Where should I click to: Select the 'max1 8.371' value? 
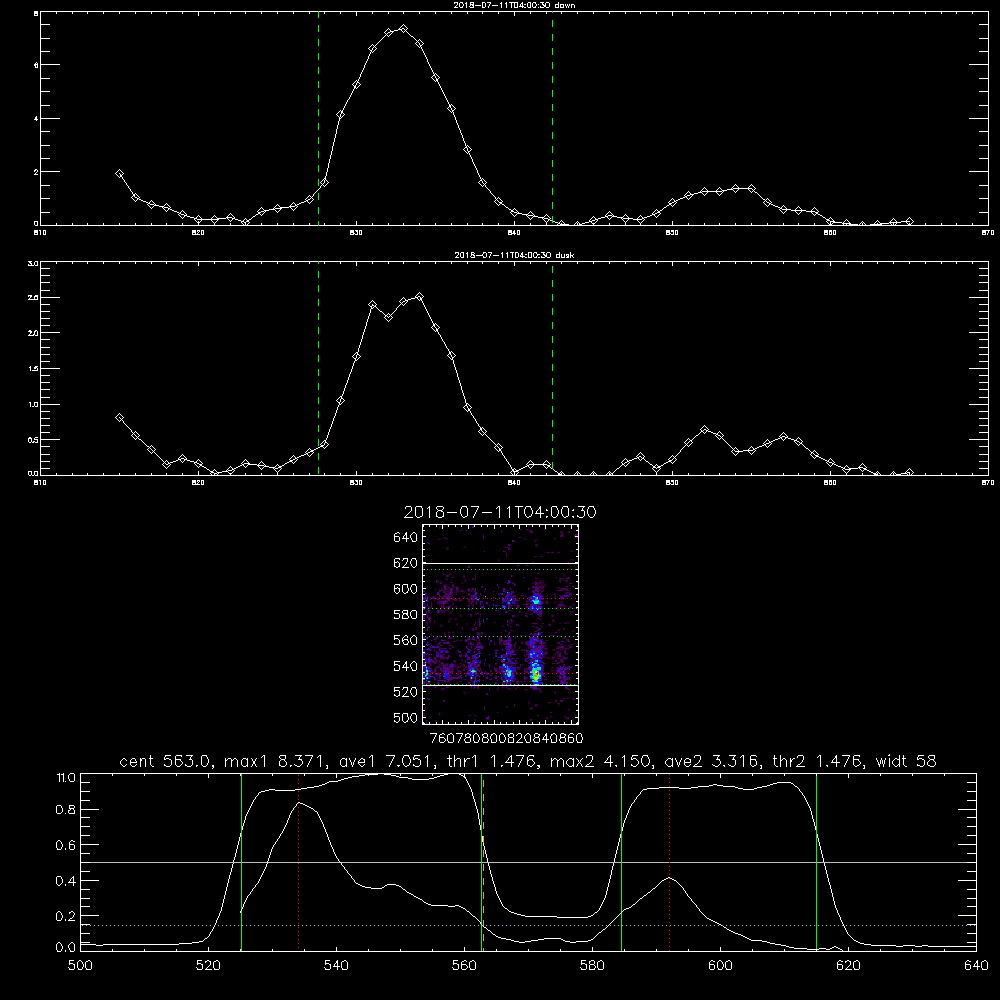tap(274, 761)
